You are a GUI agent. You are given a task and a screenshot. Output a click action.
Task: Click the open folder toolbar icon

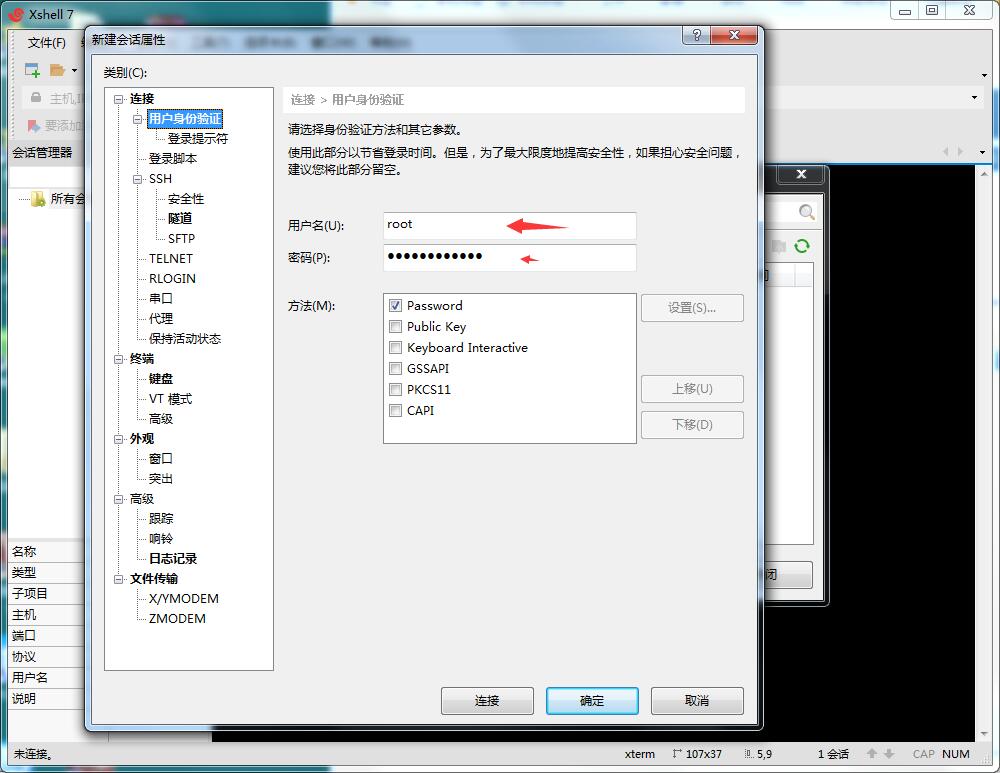pyautogui.click(x=57, y=70)
